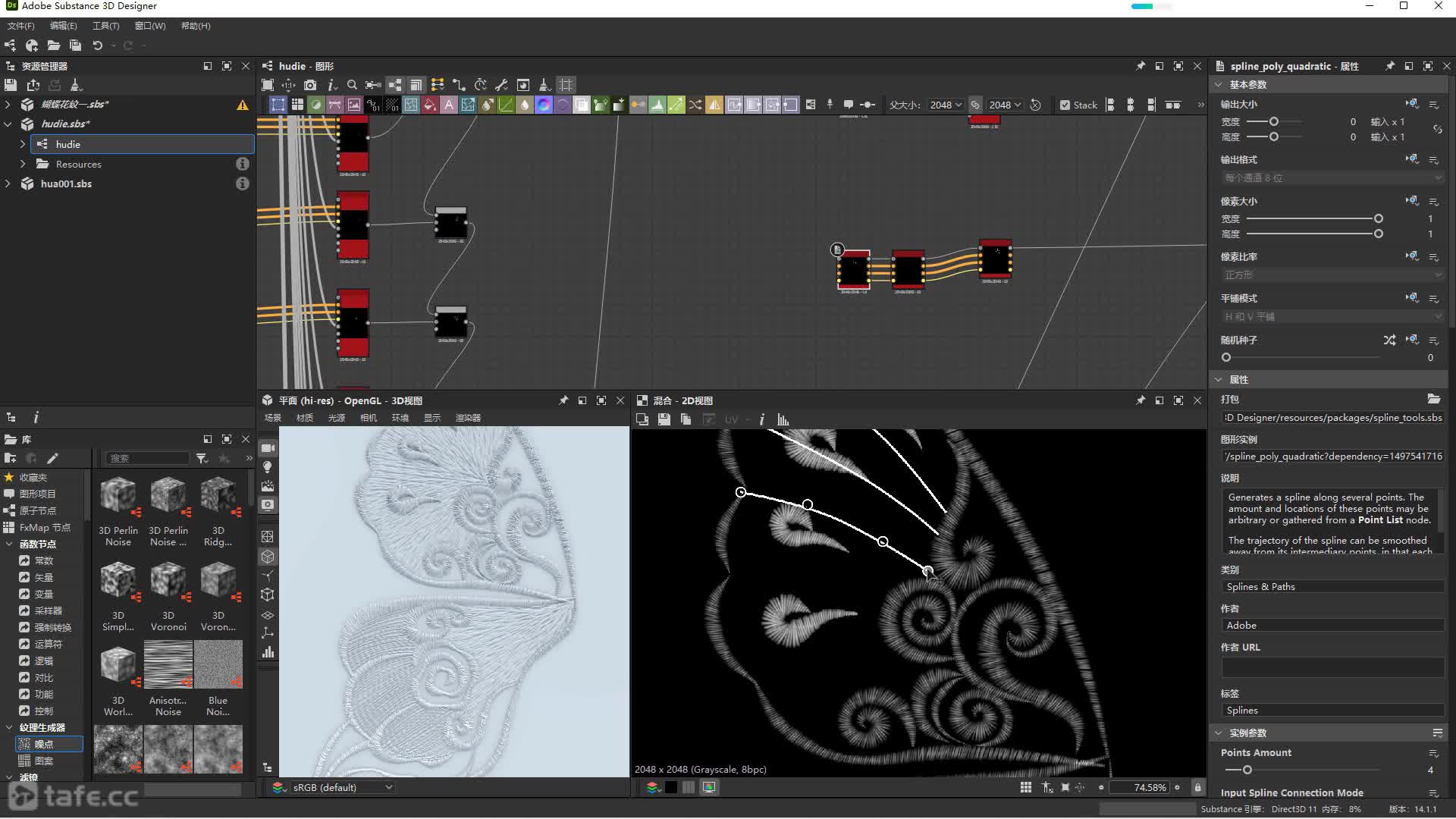
Task: Click the histogram icon in 2D view toolbar
Action: [783, 419]
